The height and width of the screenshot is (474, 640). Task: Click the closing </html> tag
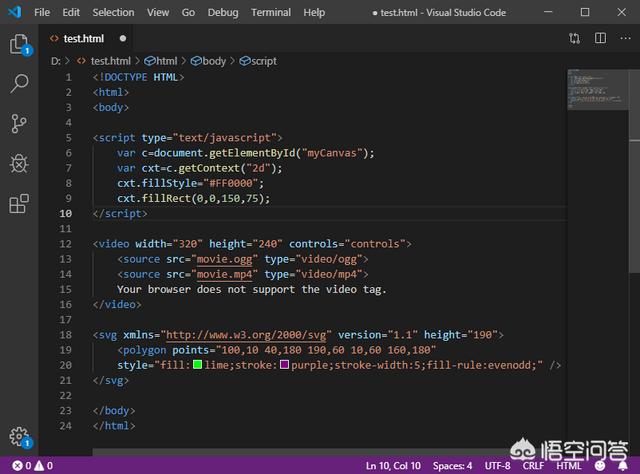click(114, 426)
